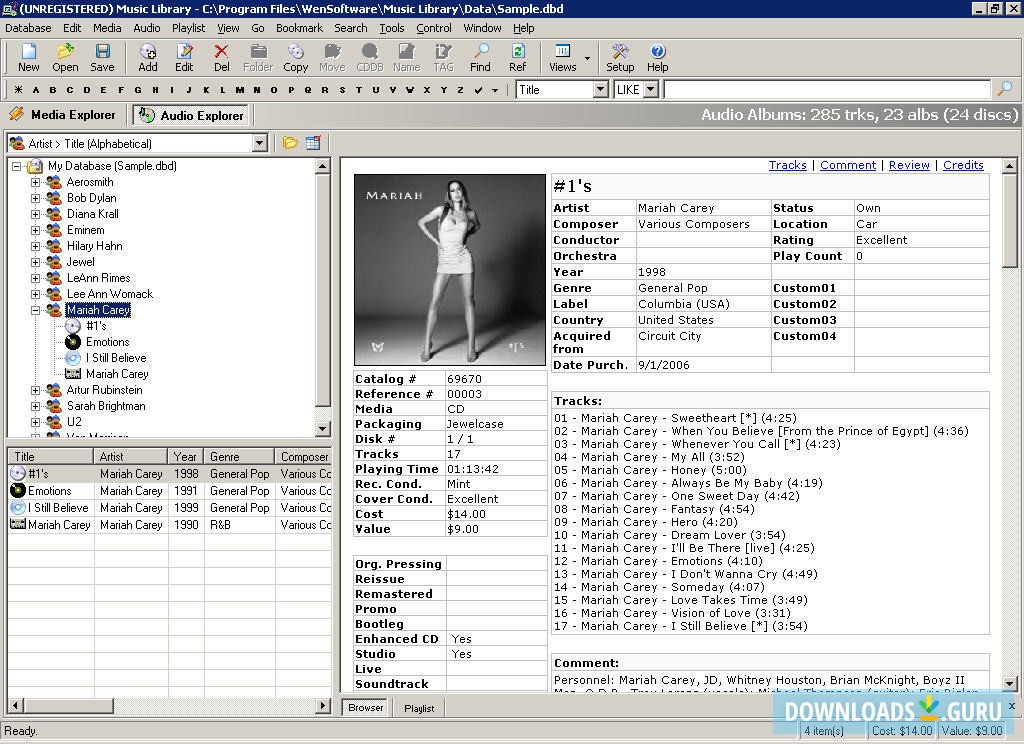
Task: Click right arrow of album list scrollbar
Action: tap(323, 705)
